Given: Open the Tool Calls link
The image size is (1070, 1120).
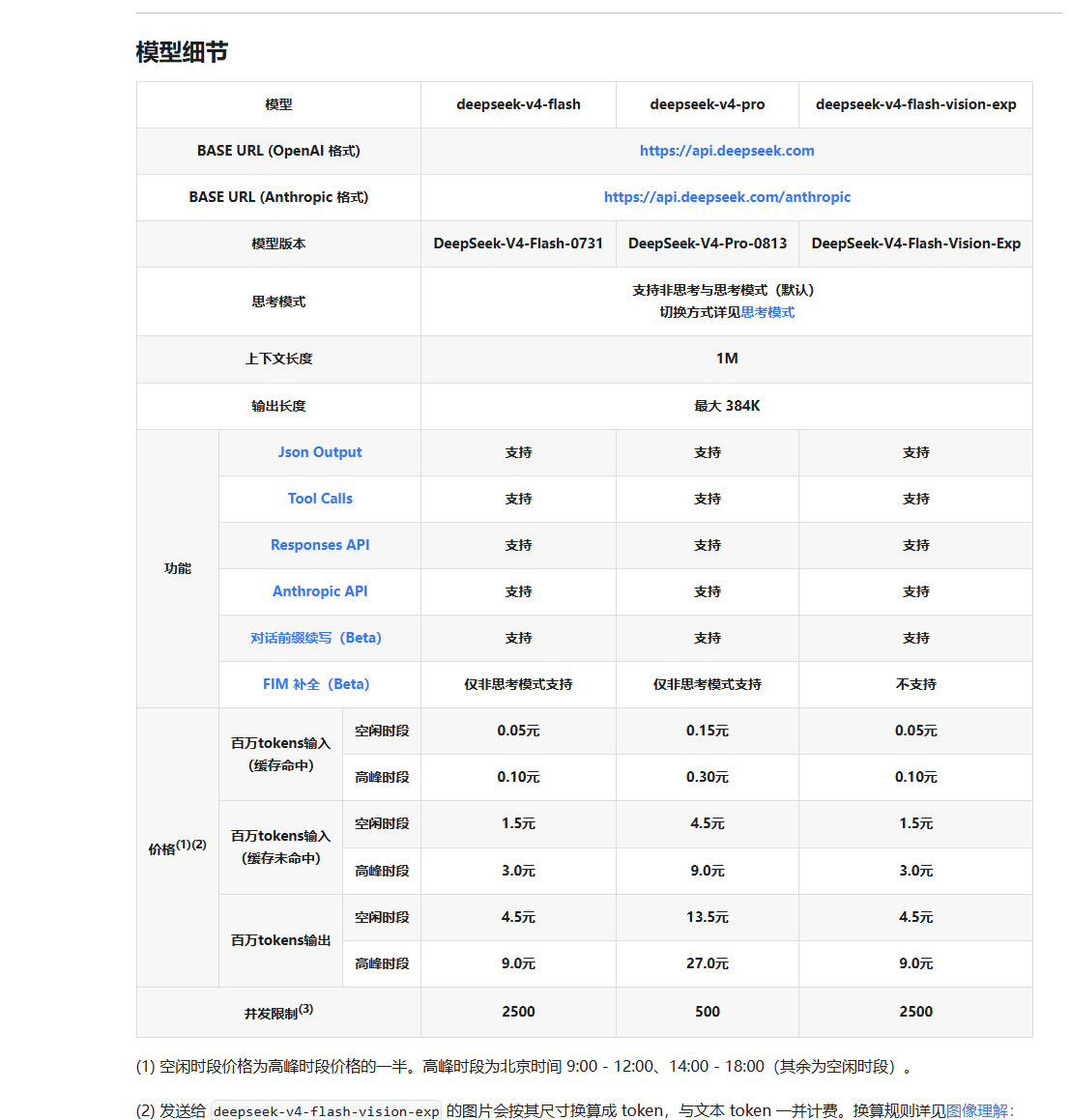Looking at the screenshot, I should coord(320,499).
